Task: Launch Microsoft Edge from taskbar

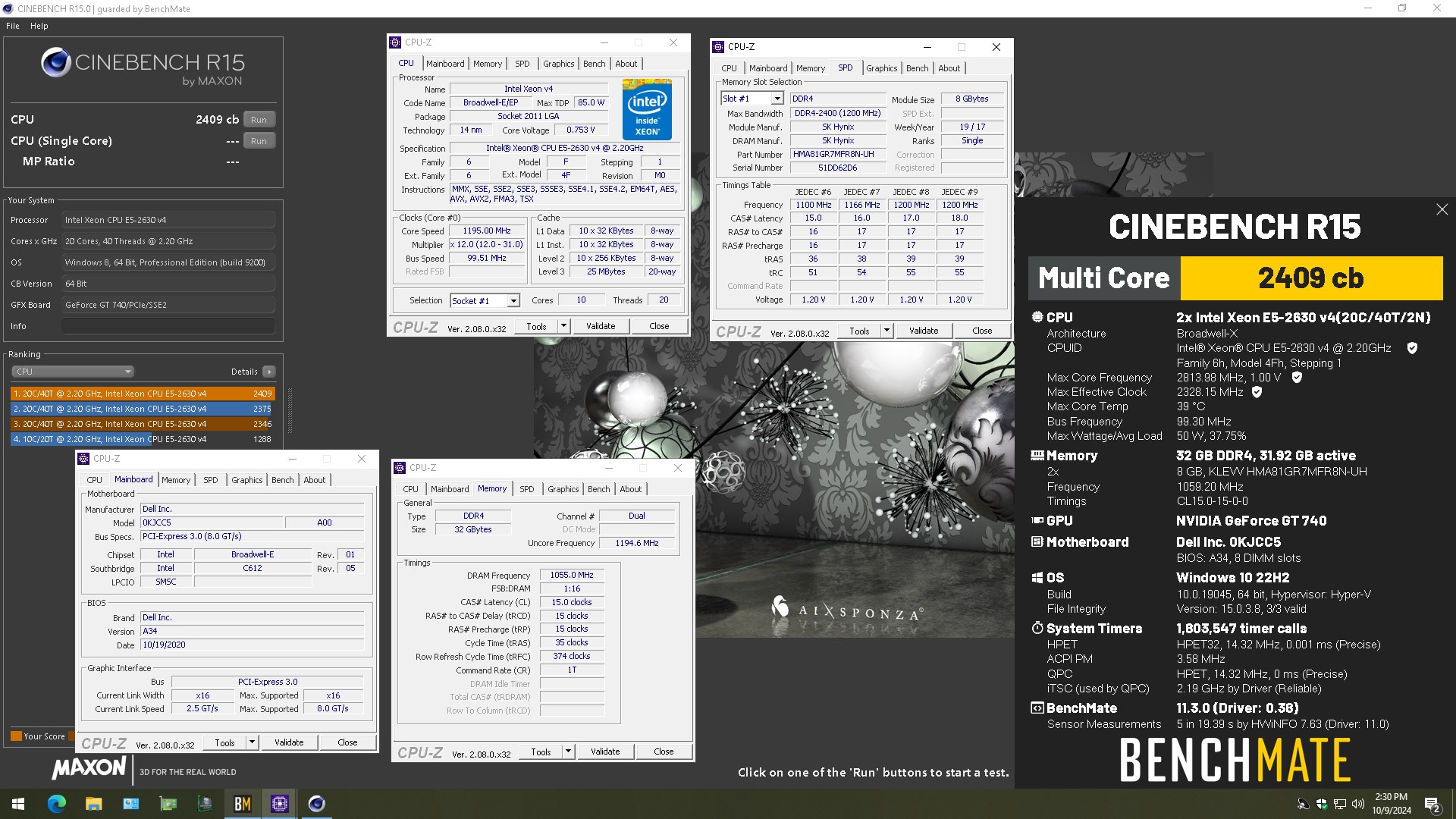Action: pos(57,804)
